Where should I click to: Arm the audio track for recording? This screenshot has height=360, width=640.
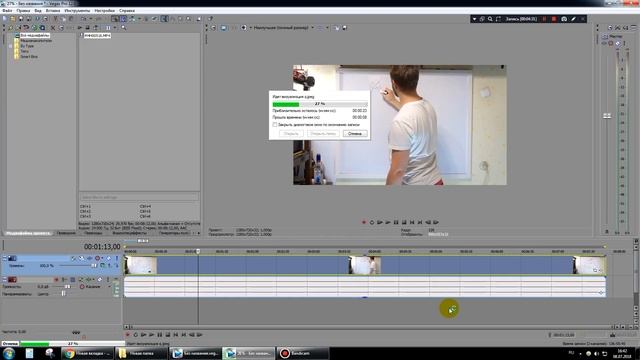56,280
